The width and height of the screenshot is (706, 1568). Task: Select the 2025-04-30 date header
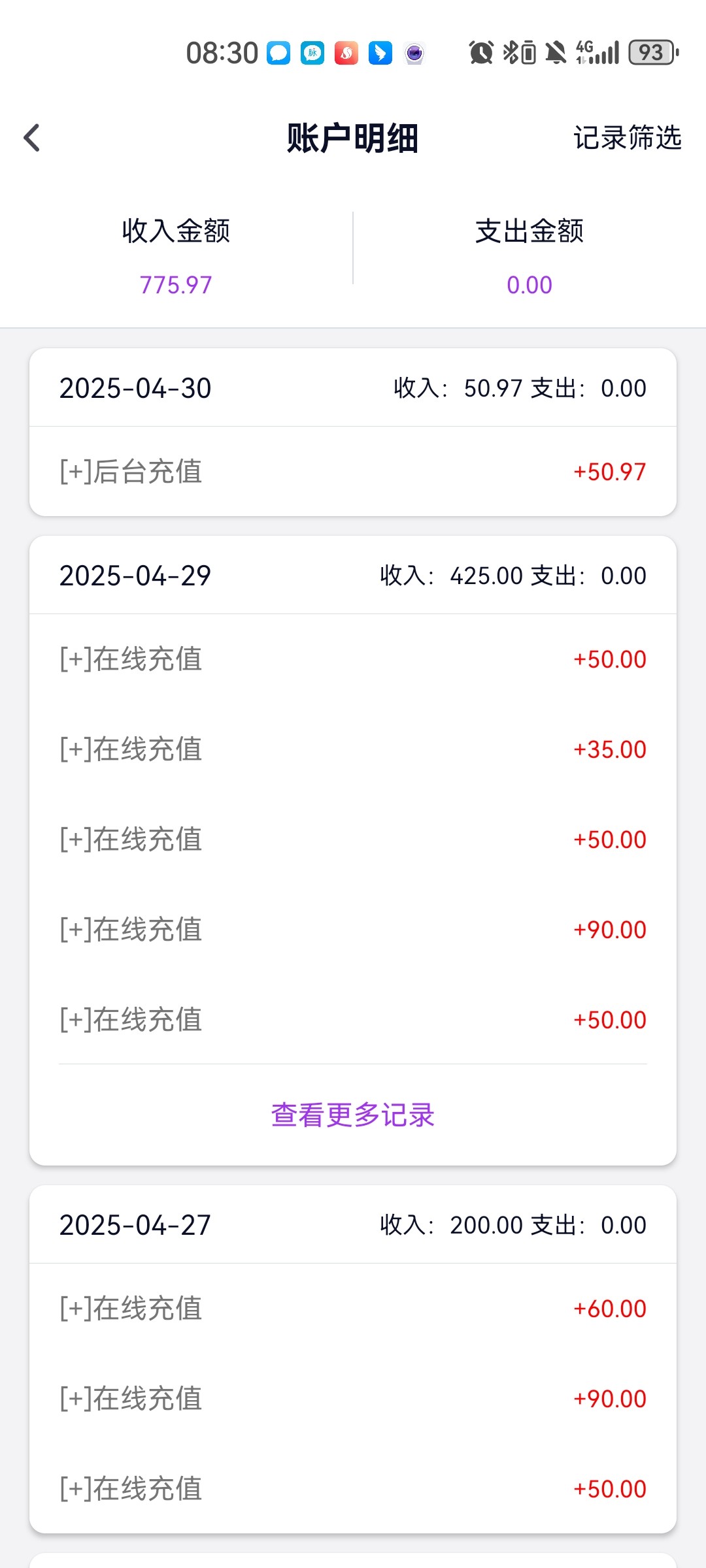click(135, 388)
